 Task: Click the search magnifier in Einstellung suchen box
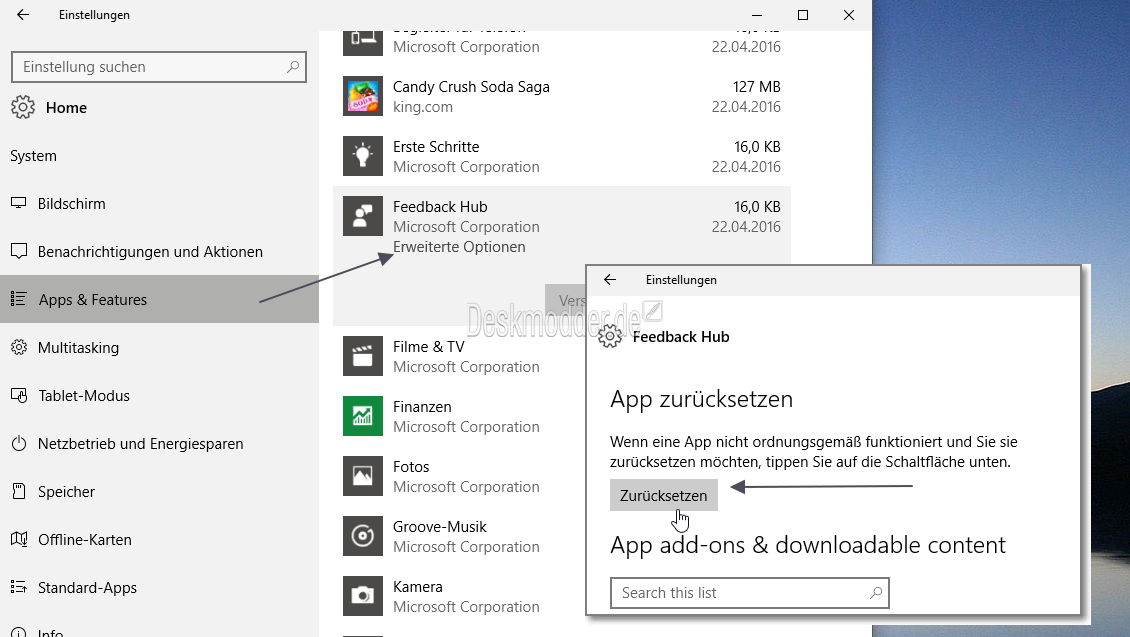(293, 67)
